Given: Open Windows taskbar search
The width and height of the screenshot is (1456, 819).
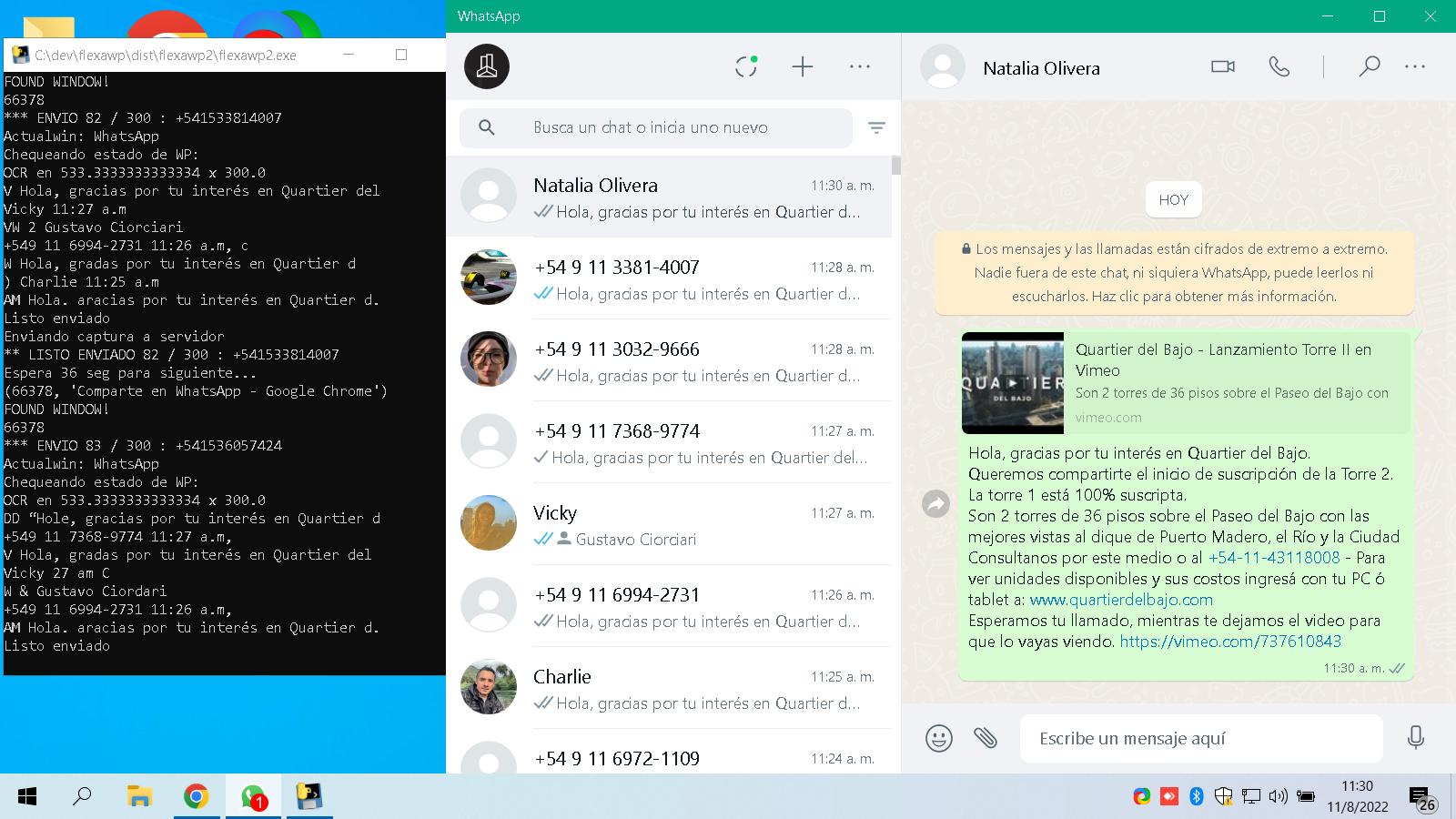Looking at the screenshot, I should [x=82, y=797].
